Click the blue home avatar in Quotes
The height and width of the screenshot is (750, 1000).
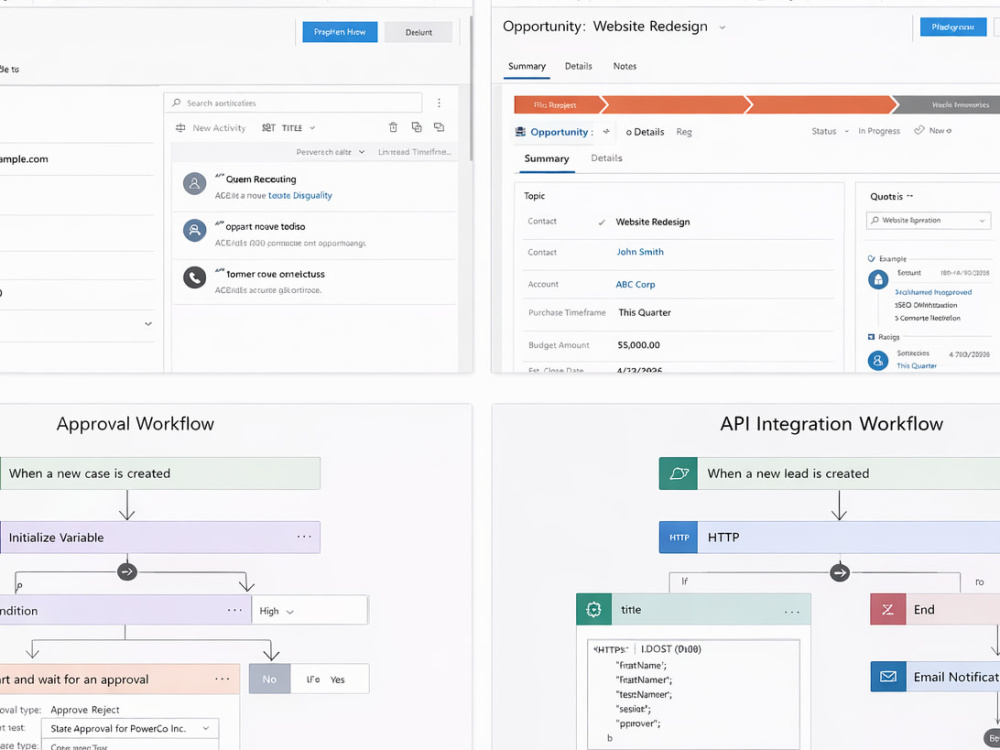pos(878,279)
